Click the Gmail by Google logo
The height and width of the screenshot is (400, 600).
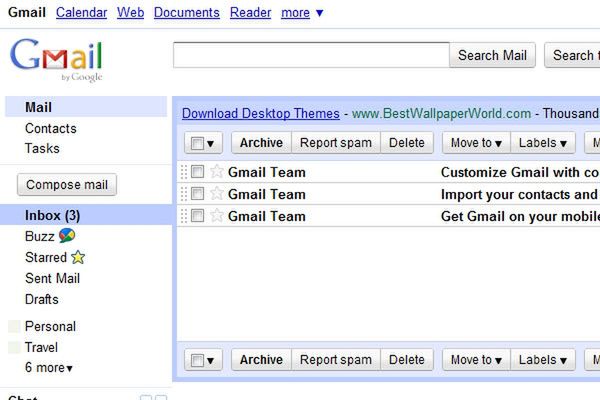click(x=56, y=60)
